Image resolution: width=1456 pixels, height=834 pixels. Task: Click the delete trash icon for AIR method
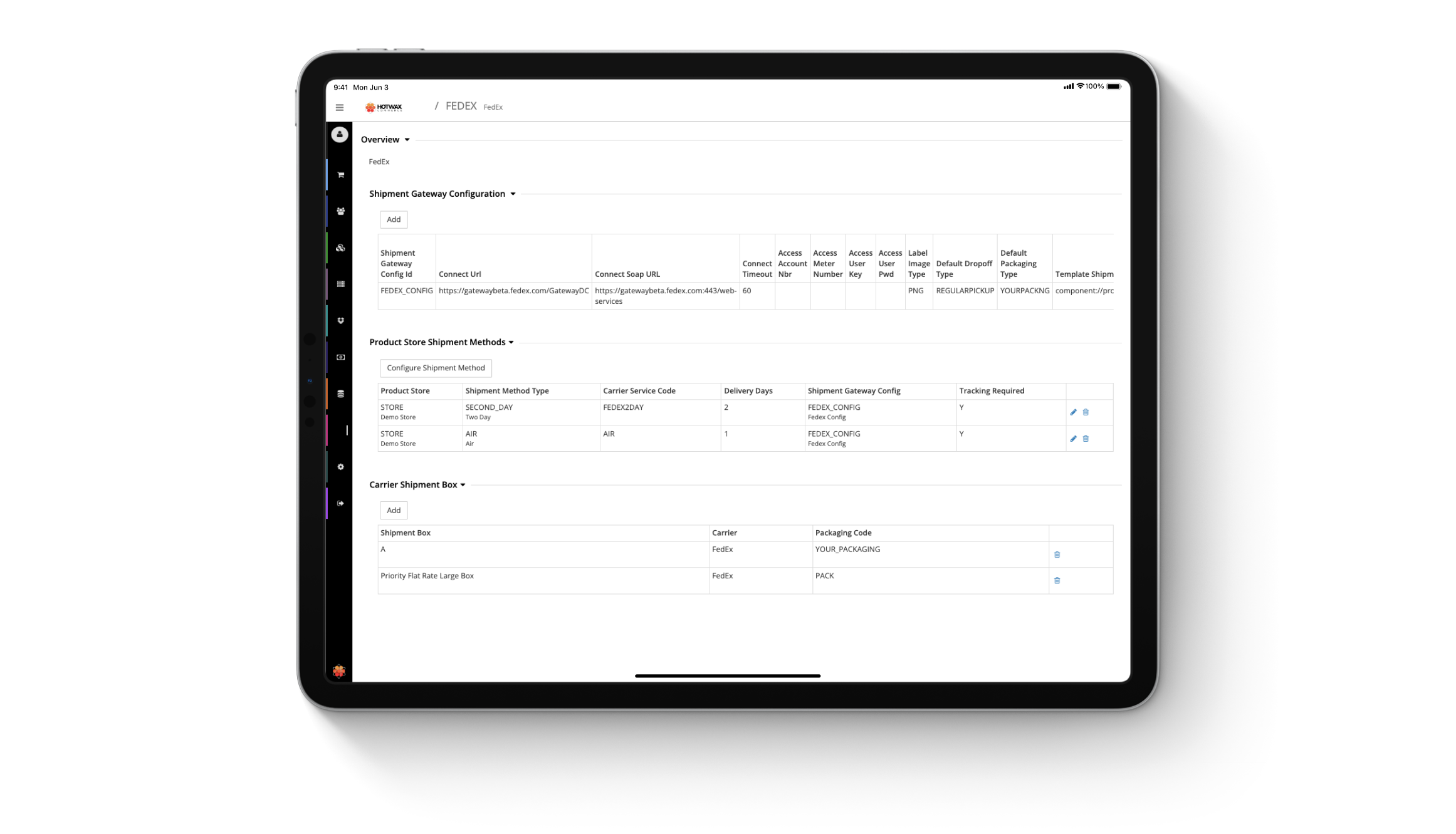1086,438
